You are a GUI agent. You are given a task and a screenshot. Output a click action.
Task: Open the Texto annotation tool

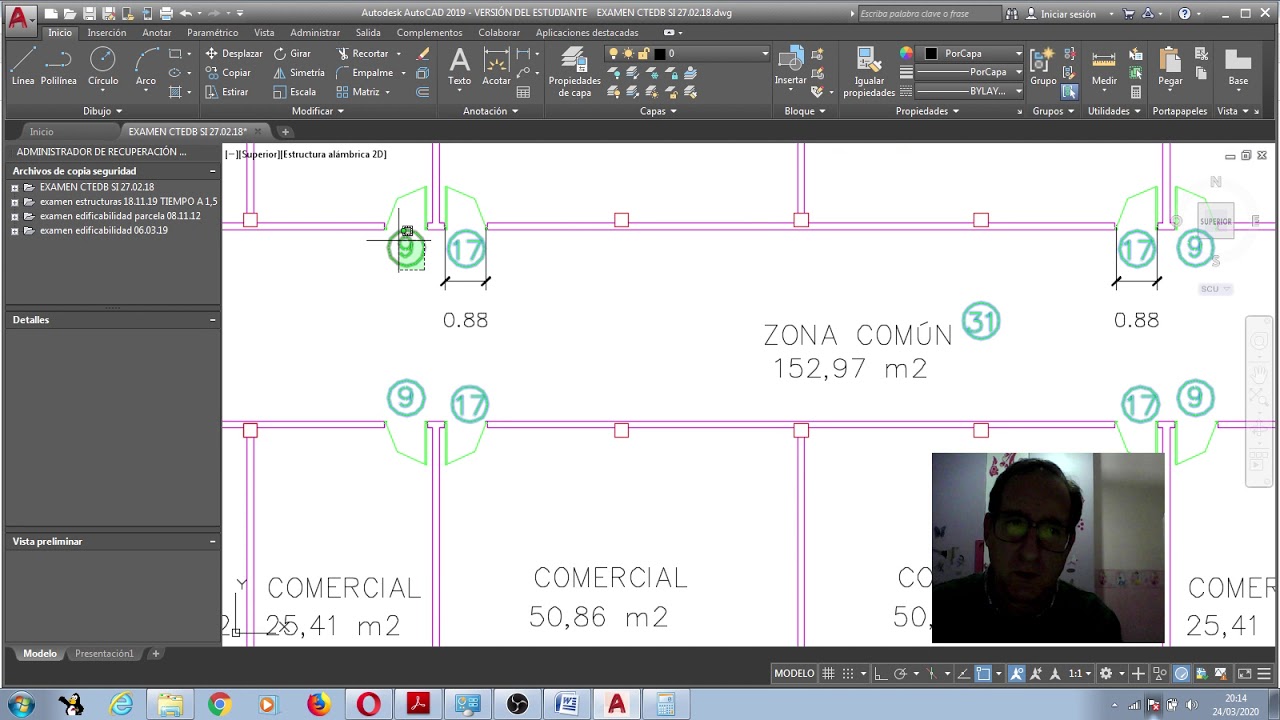pyautogui.click(x=459, y=66)
